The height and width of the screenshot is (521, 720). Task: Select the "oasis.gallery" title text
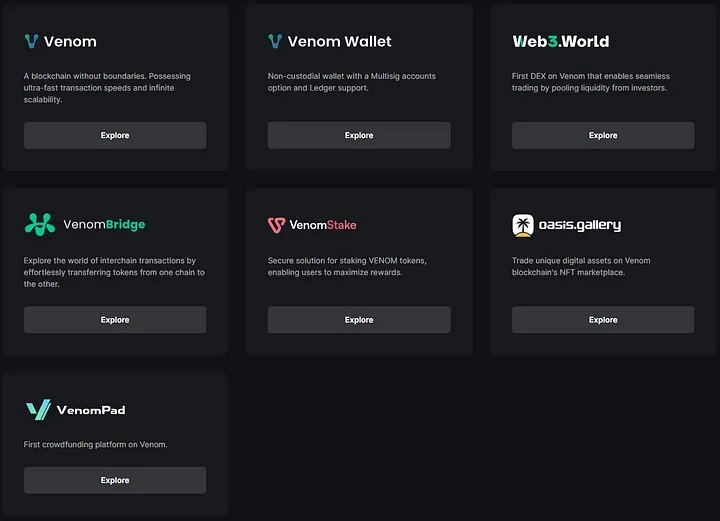579,225
